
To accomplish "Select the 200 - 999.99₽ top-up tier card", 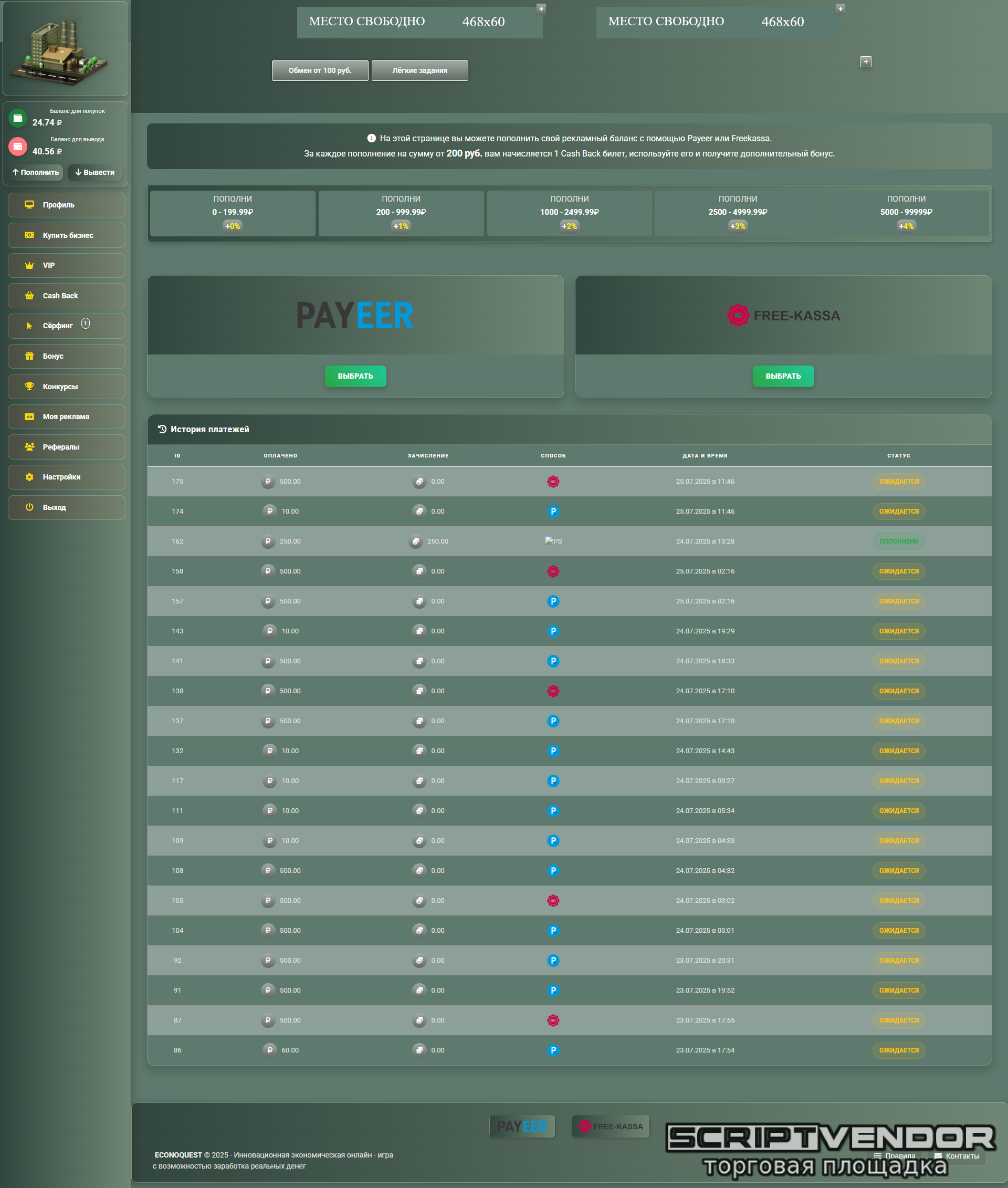I will (401, 213).
